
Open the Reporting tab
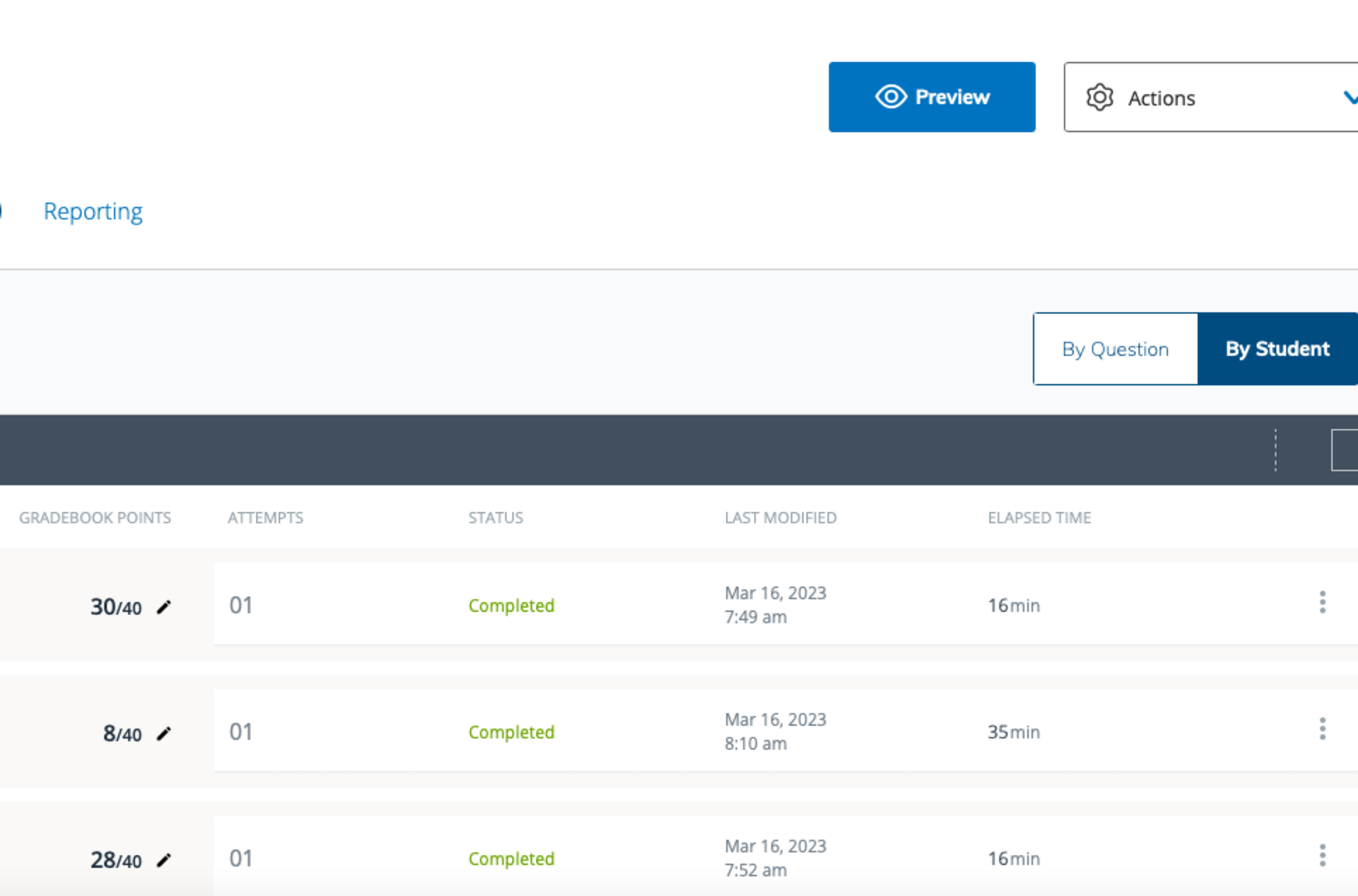coord(93,211)
